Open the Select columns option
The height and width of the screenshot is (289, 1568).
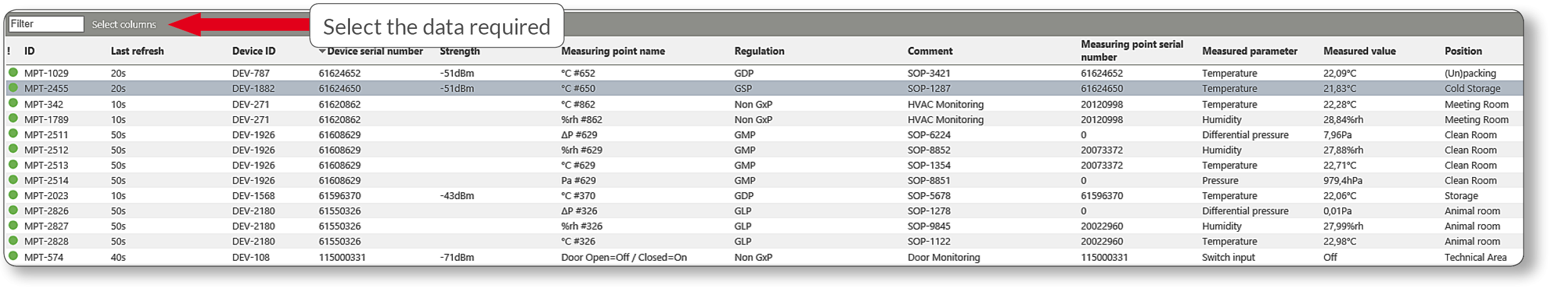coord(124,25)
